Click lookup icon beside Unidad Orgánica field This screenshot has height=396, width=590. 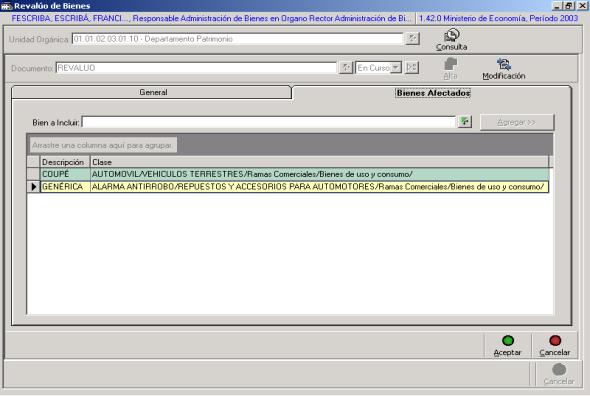[412, 38]
